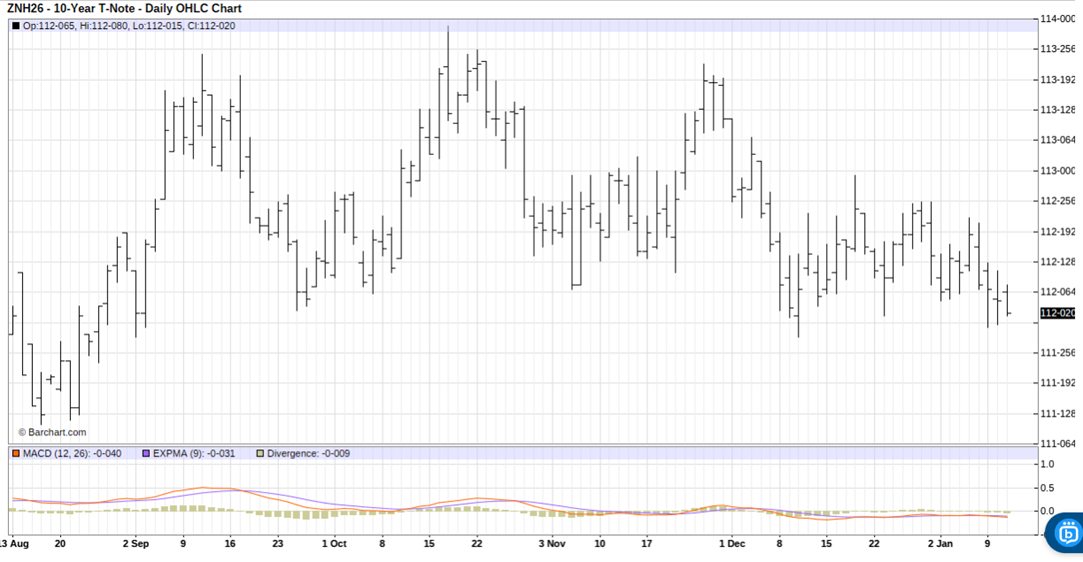1083x562 pixels.
Task: Click the 1 Dec date axis label
Action: click(x=732, y=544)
